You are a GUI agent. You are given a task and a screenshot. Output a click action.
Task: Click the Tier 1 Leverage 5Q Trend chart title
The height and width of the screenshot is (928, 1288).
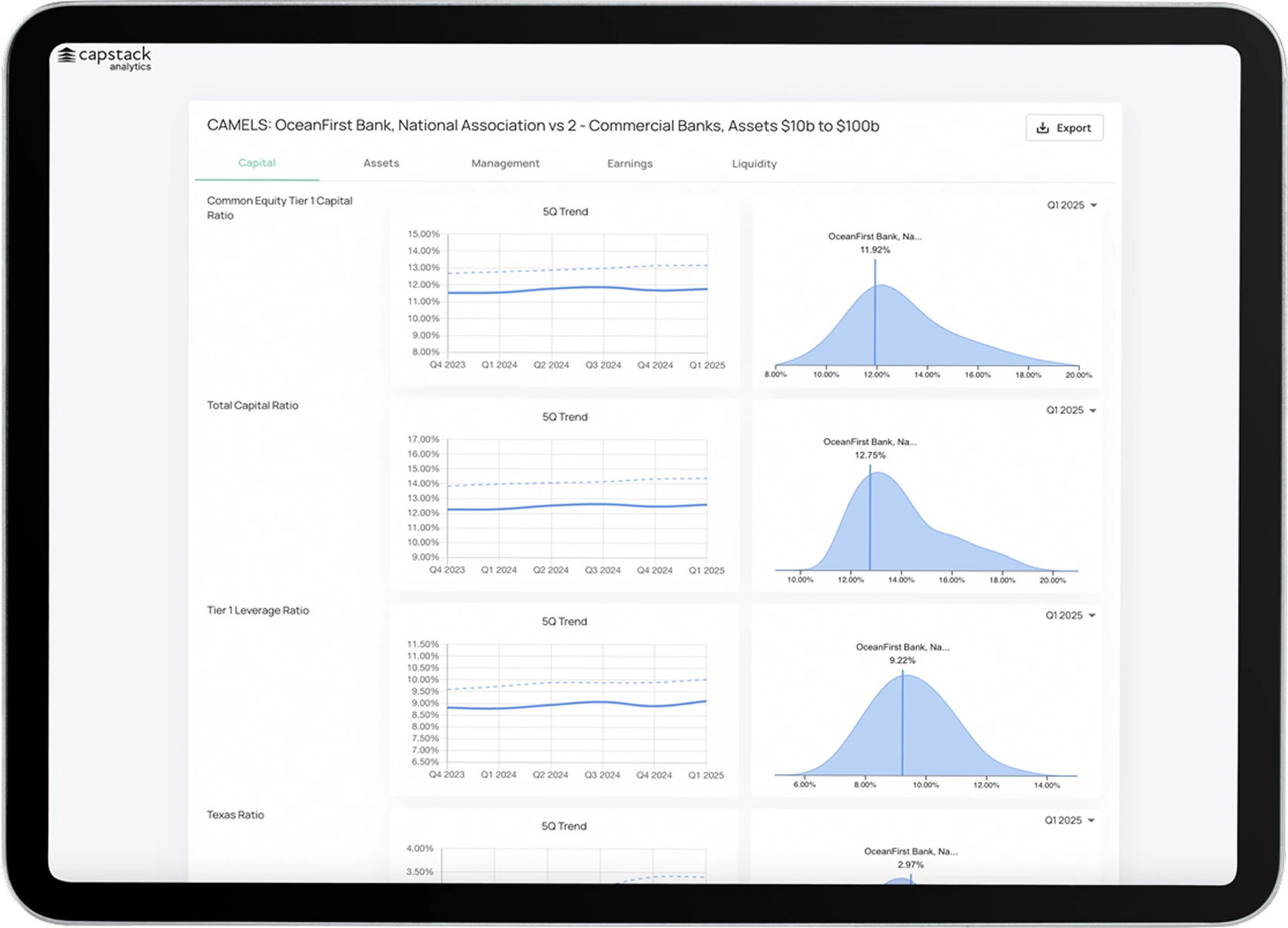click(x=564, y=622)
